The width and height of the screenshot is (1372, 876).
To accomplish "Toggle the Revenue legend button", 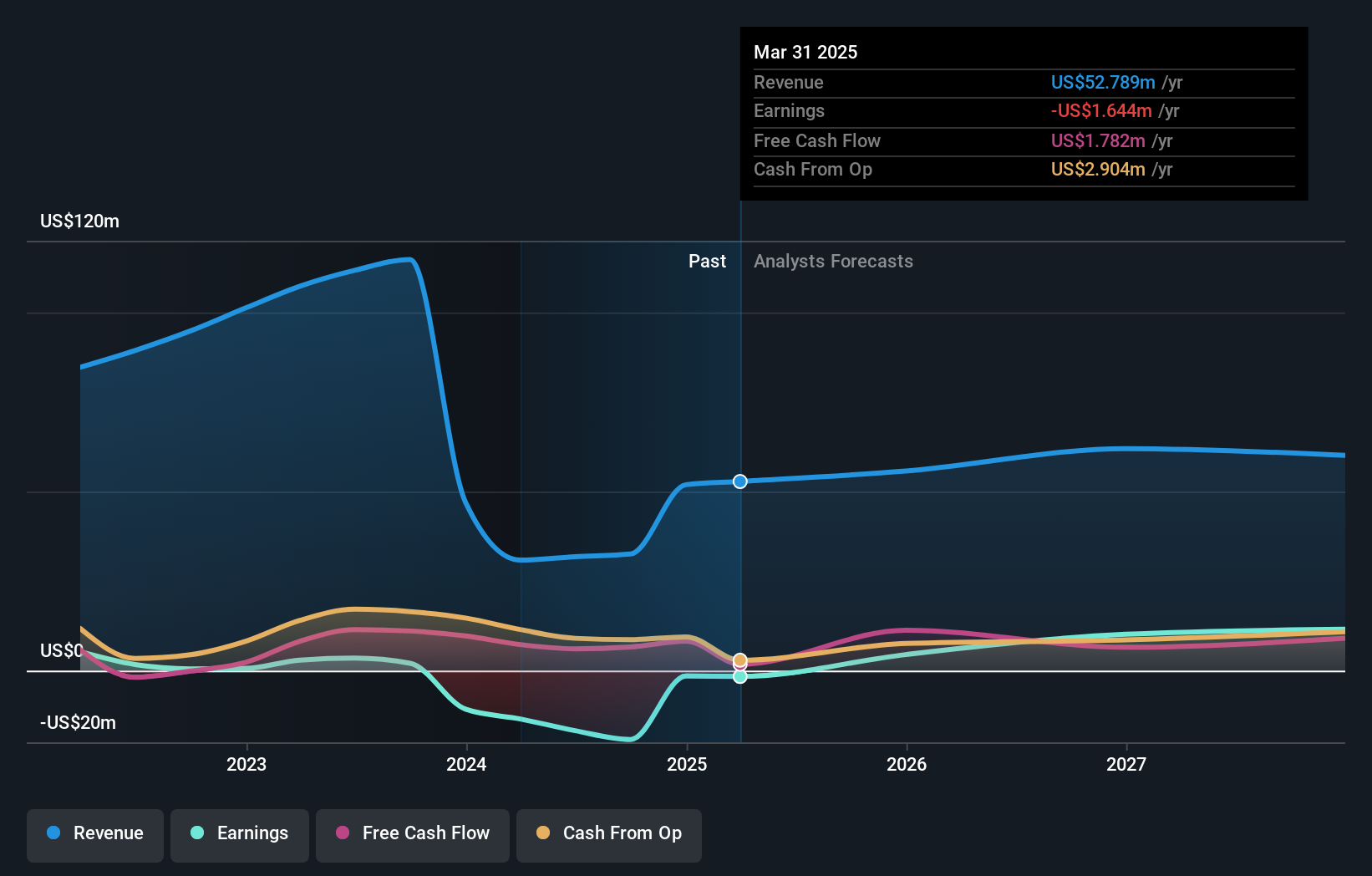I will click(95, 835).
